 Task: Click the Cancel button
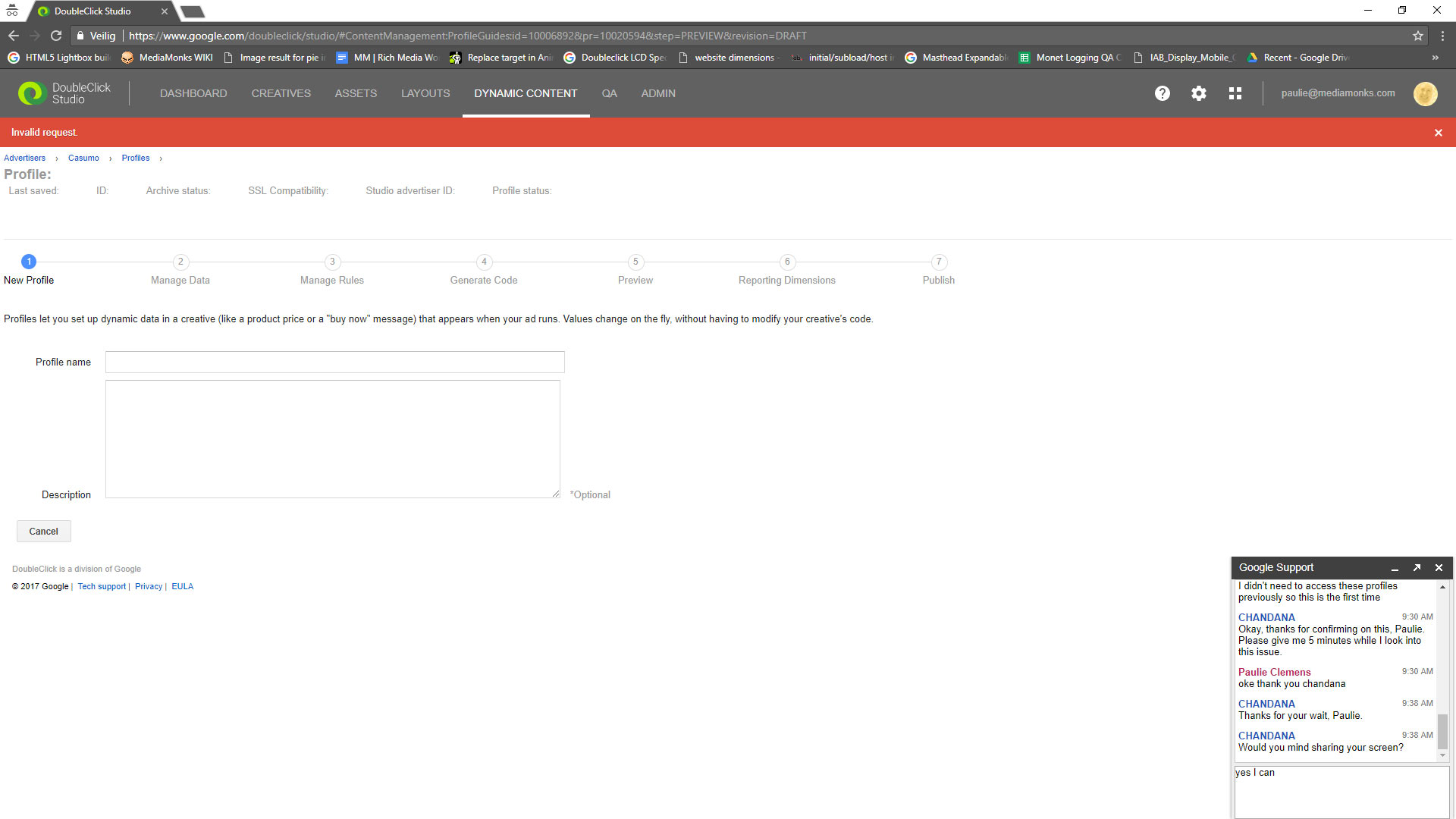[44, 532]
